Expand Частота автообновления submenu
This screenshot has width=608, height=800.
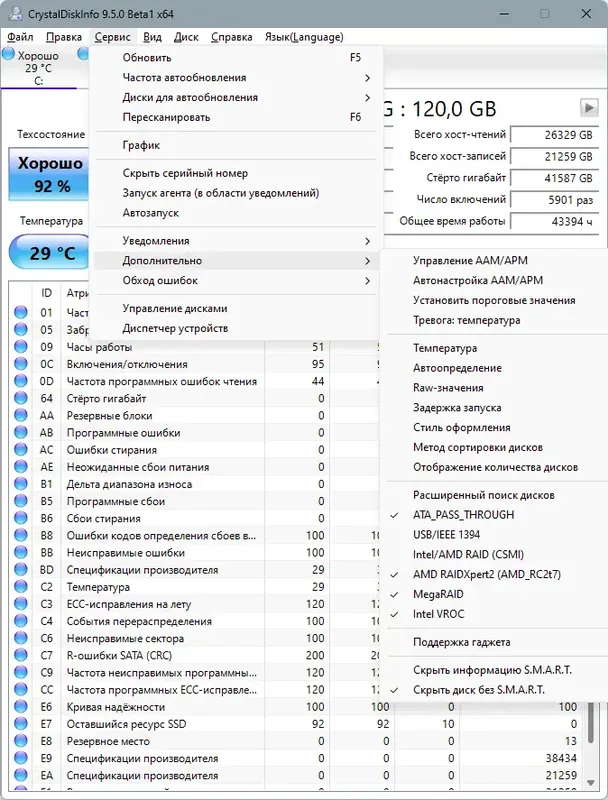pyautogui.click(x=236, y=78)
